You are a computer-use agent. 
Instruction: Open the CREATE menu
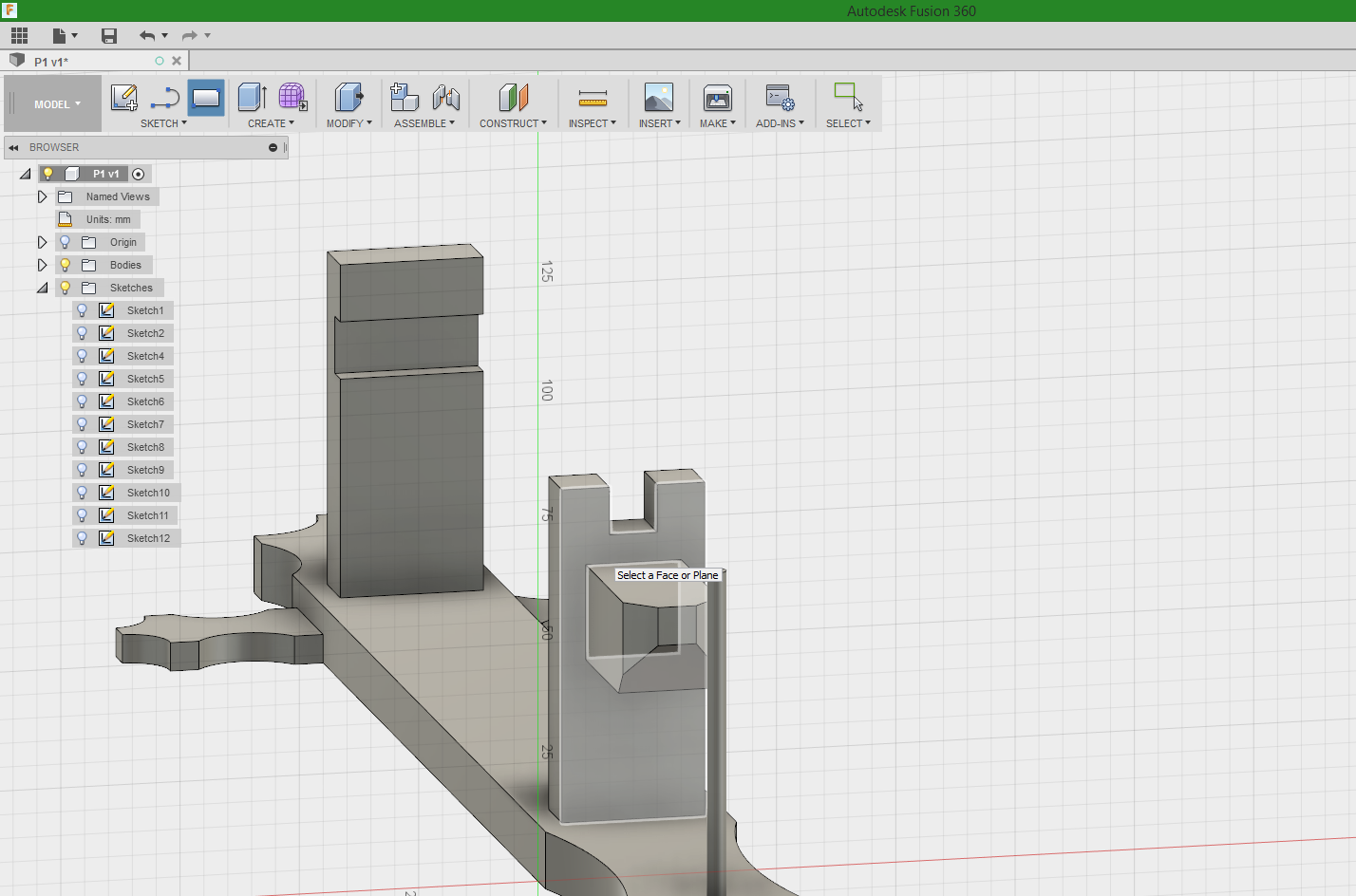(x=271, y=123)
